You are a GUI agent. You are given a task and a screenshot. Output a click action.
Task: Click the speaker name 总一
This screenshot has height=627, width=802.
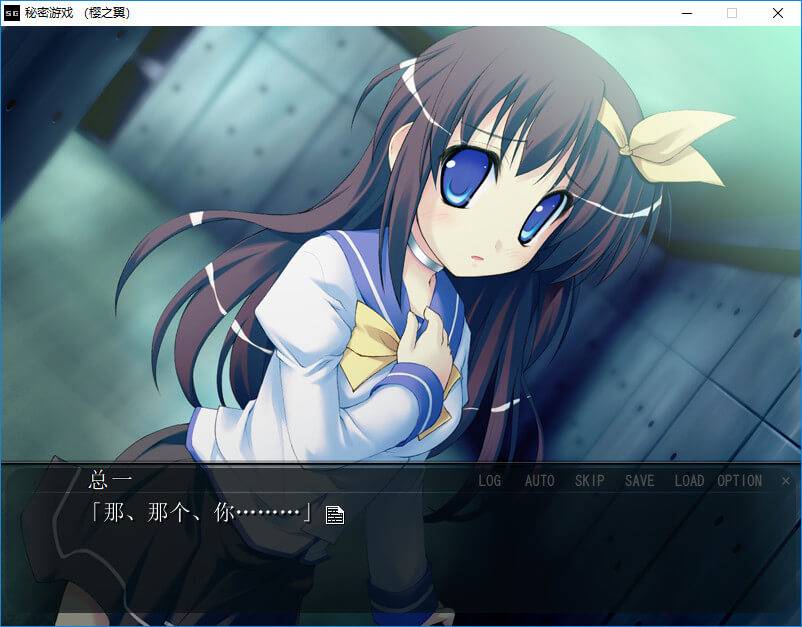[110, 480]
